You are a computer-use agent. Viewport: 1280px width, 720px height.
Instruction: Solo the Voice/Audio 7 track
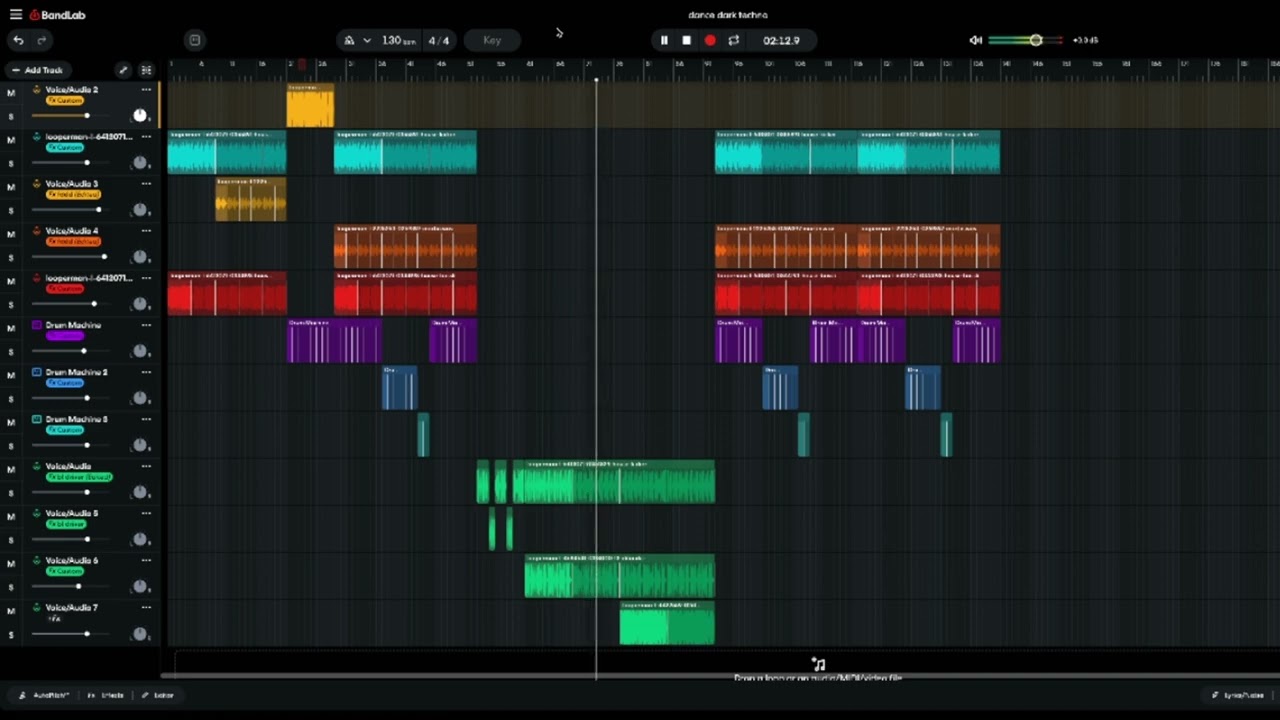[11, 634]
